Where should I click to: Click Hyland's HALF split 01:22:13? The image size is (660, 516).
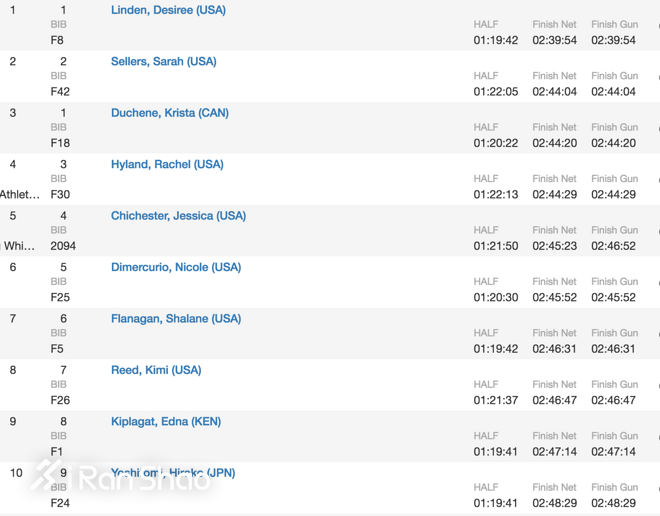click(x=496, y=195)
